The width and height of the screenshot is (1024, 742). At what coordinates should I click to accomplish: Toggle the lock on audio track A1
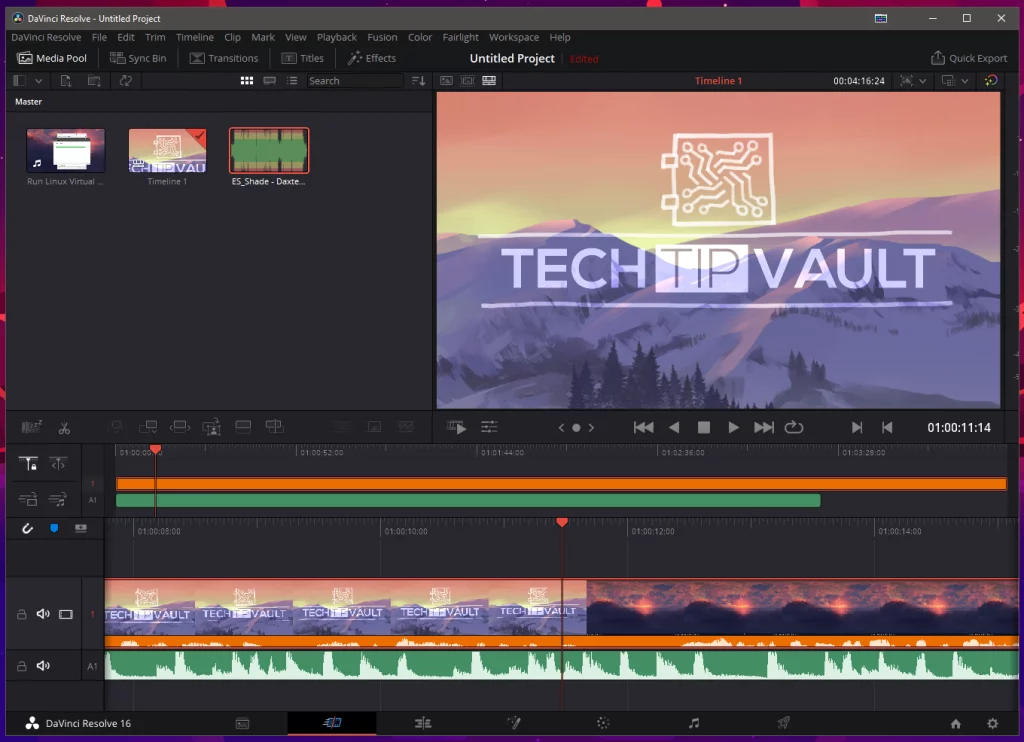(22, 666)
